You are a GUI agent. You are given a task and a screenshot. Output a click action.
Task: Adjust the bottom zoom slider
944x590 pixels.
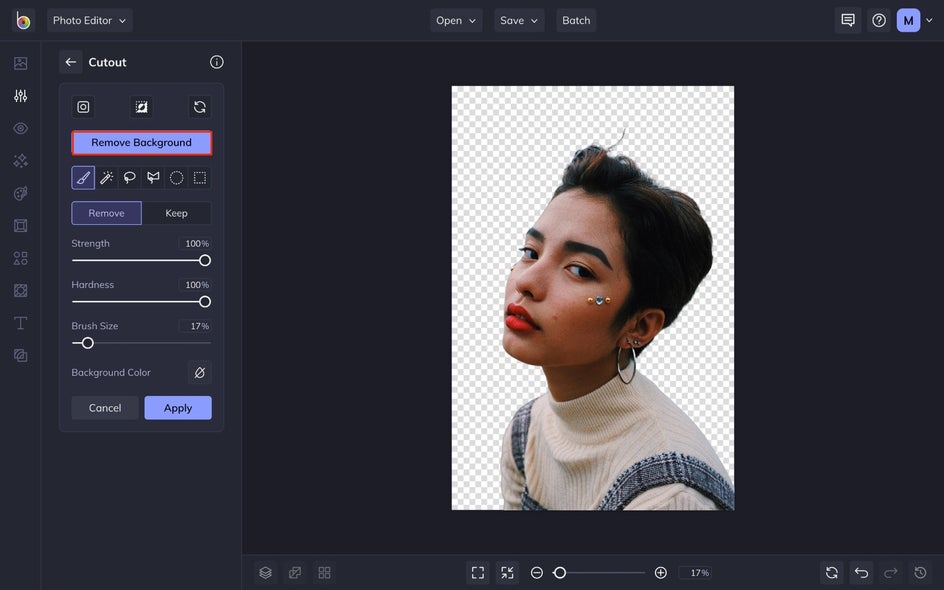pyautogui.click(x=598, y=573)
